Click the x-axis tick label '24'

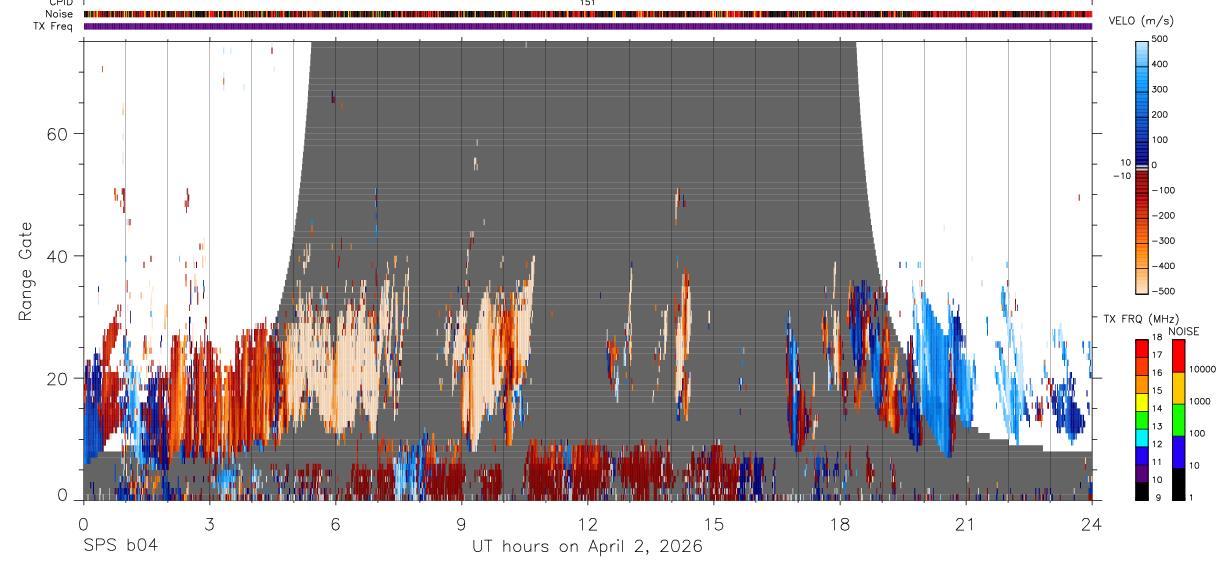(x=1091, y=525)
